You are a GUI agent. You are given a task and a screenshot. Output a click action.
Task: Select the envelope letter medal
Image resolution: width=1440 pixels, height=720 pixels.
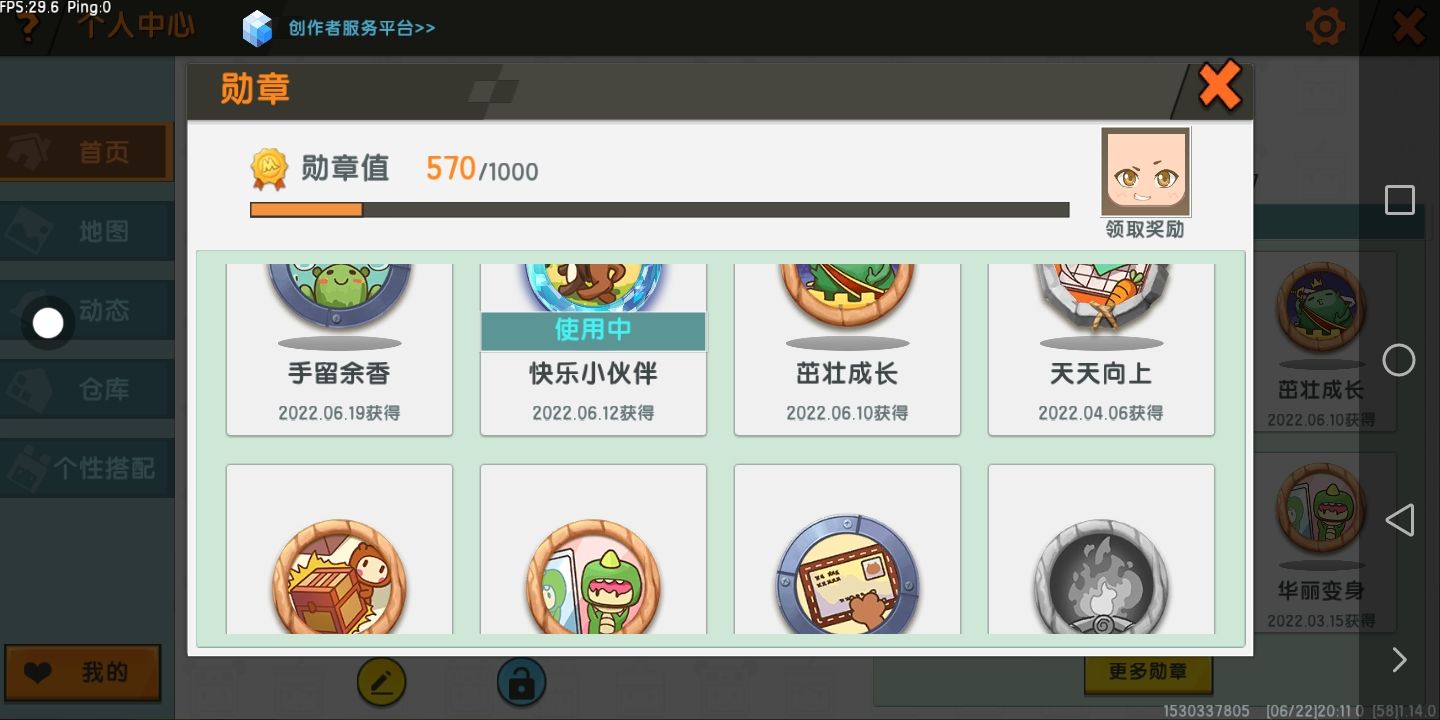(847, 549)
